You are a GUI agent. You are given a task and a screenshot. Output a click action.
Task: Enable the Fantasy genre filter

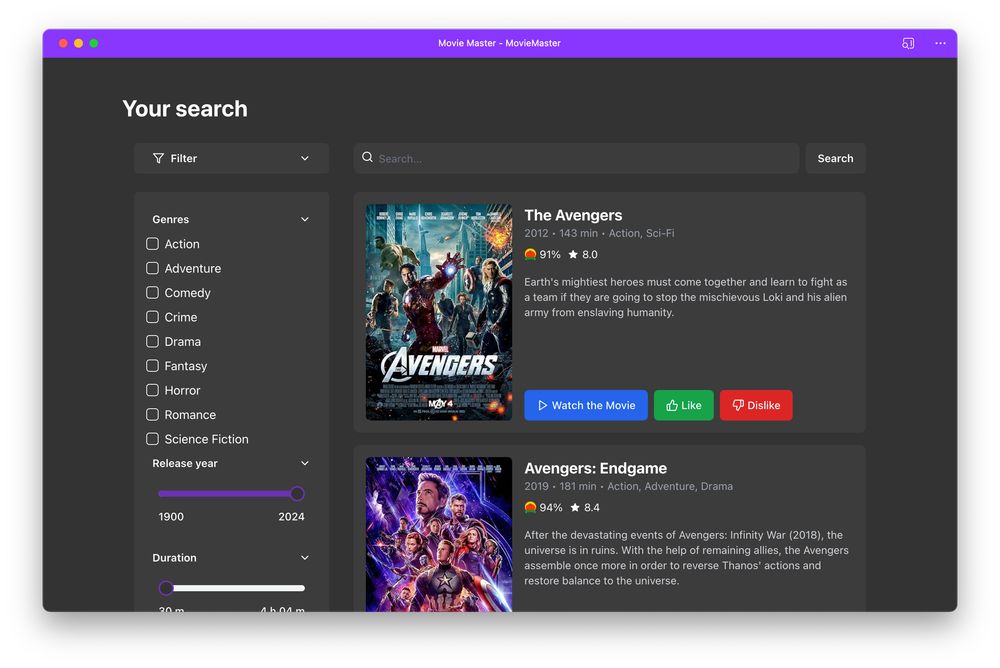[152, 366]
